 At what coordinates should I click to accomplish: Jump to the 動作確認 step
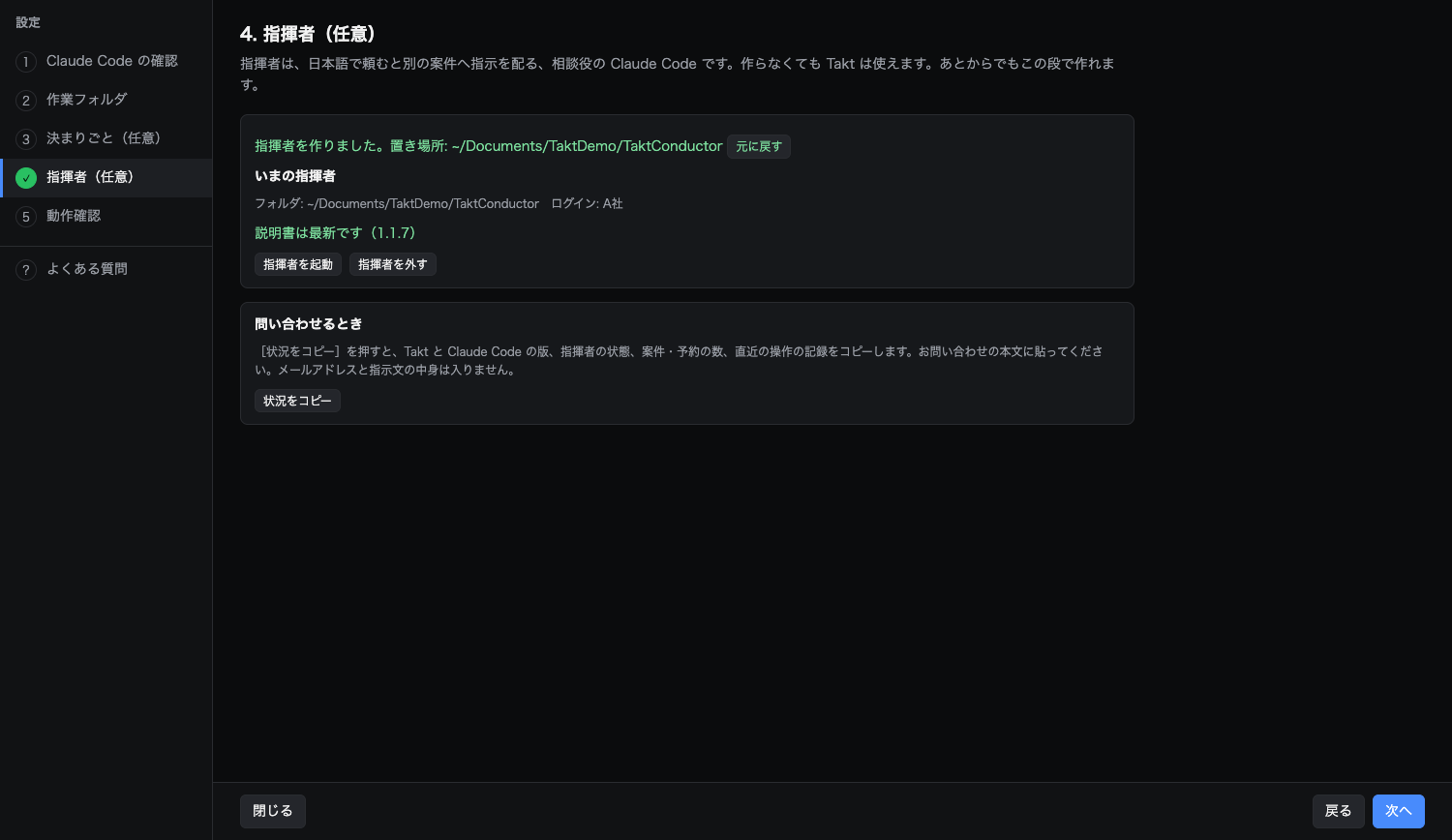[106, 216]
